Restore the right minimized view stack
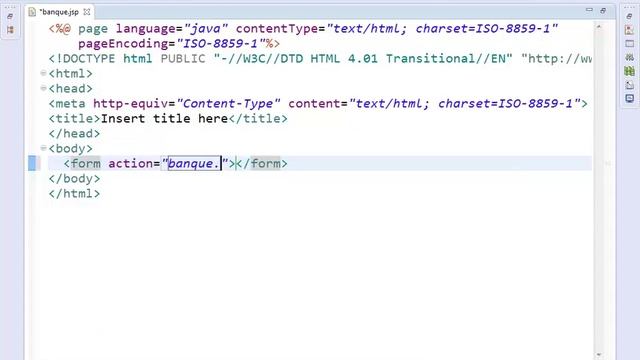 pyautogui.click(x=629, y=16)
